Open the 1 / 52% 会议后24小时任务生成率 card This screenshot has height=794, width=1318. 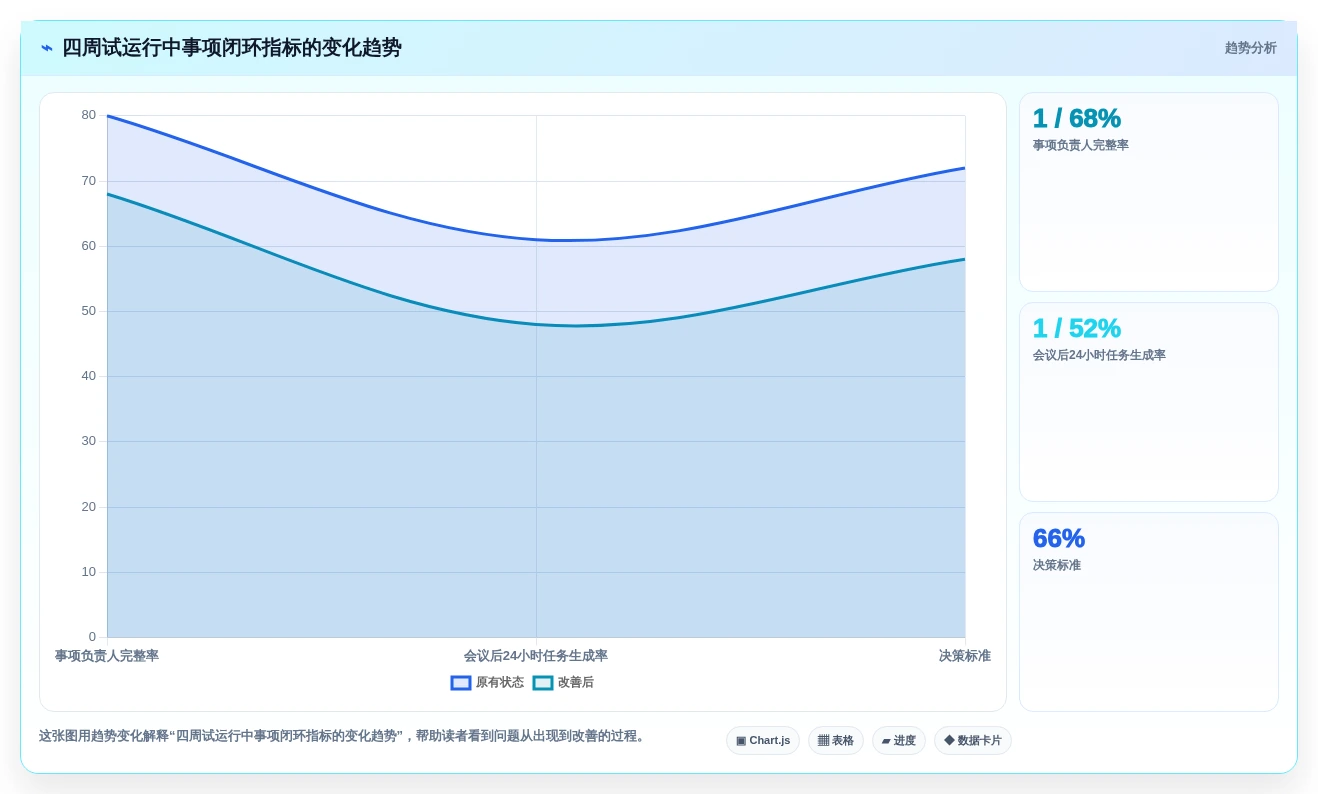click(x=1149, y=402)
